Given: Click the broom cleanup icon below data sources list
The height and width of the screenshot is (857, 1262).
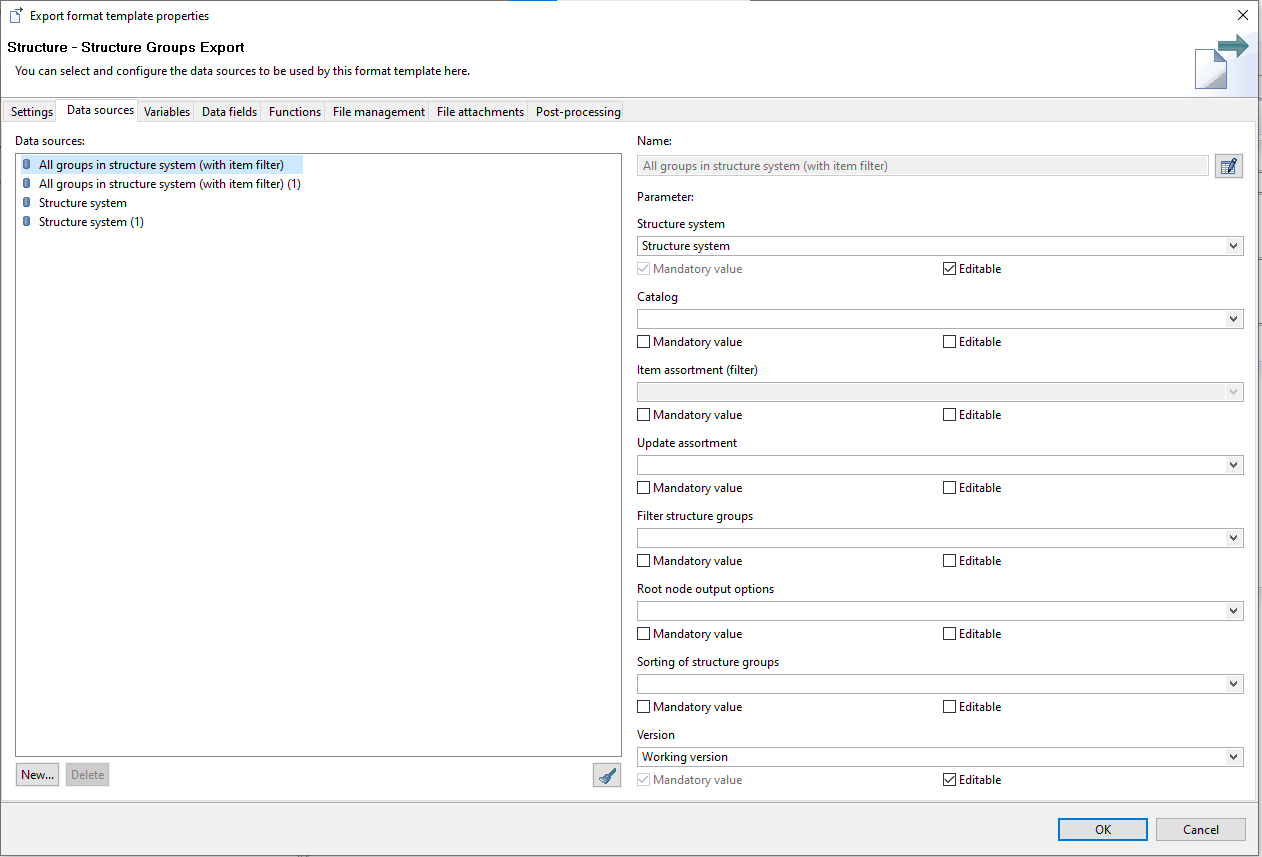Looking at the screenshot, I should 606,775.
